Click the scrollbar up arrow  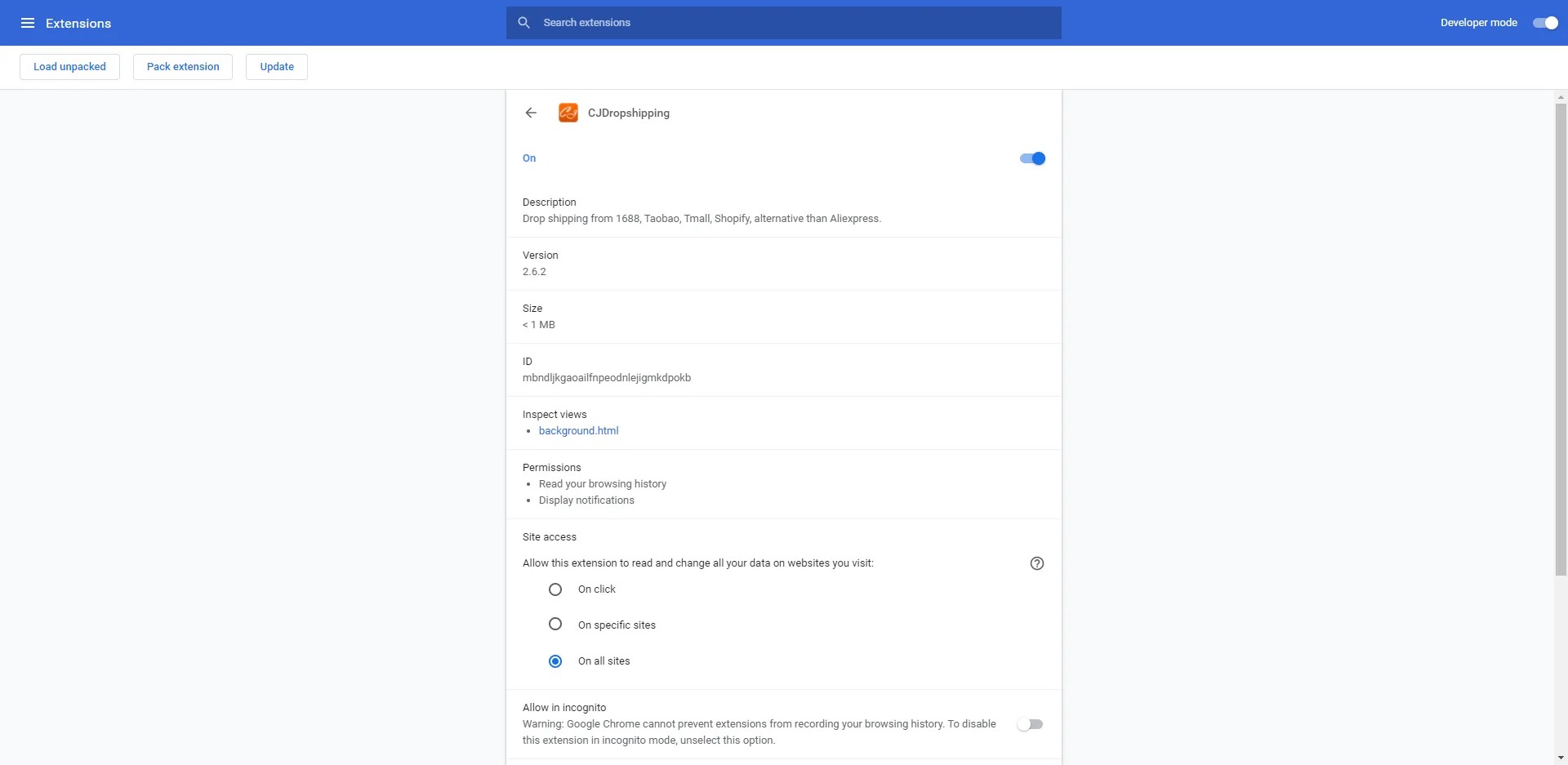point(1561,97)
